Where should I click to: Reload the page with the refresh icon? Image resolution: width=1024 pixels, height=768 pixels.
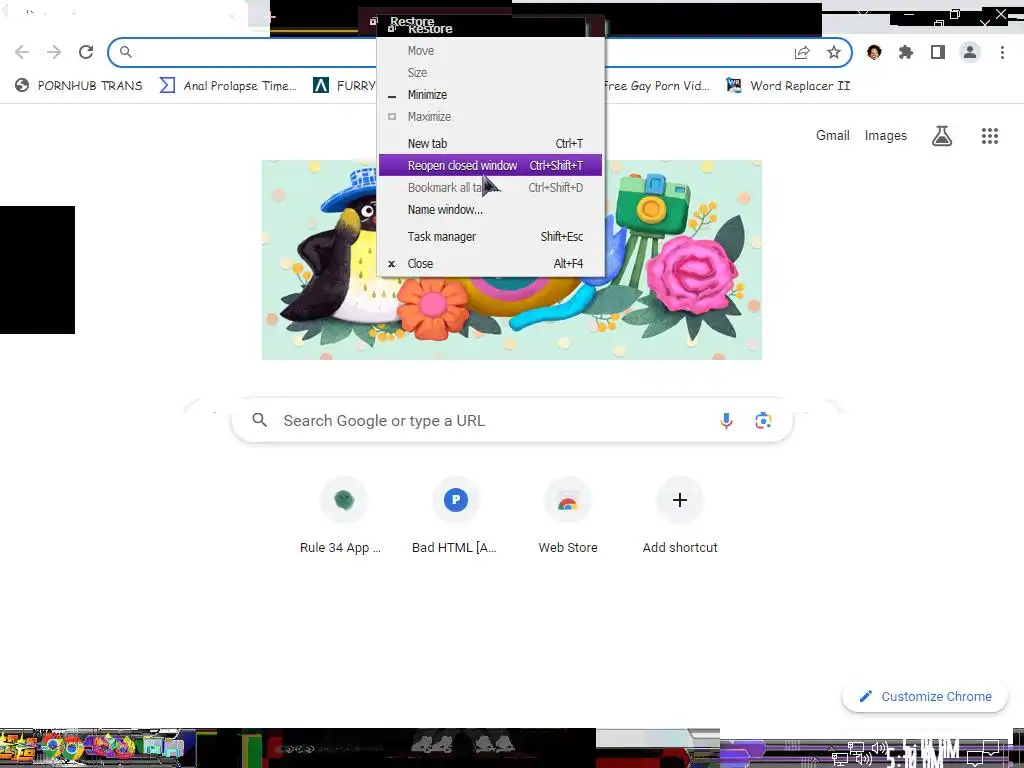pos(86,52)
